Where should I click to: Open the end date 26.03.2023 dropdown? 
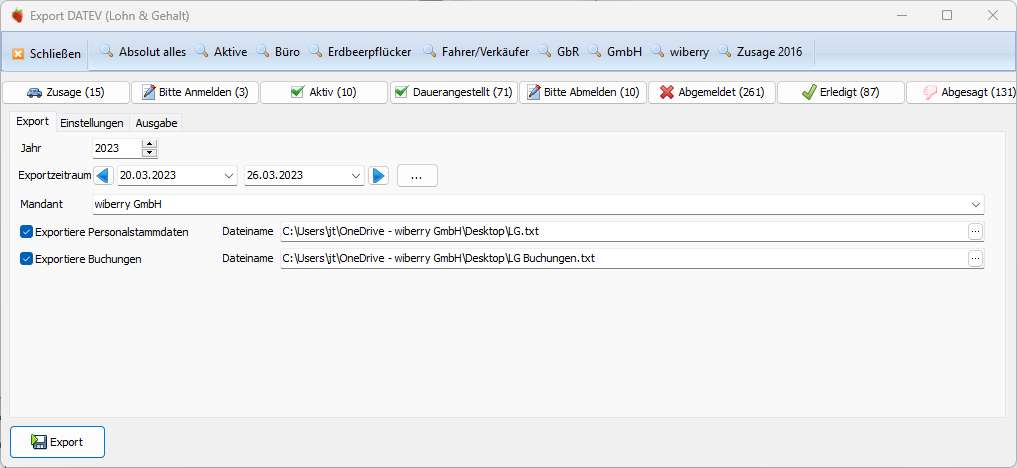[x=355, y=176]
